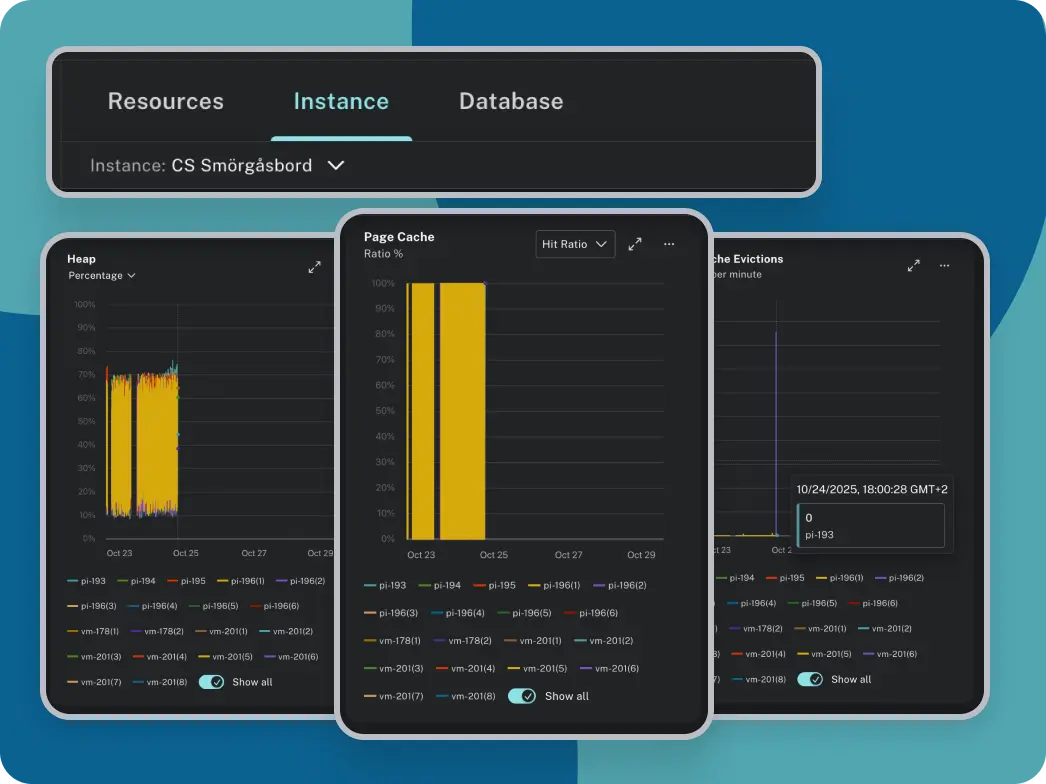Toggle Show all in Heap panel
The width and height of the screenshot is (1046, 784).
click(211, 682)
